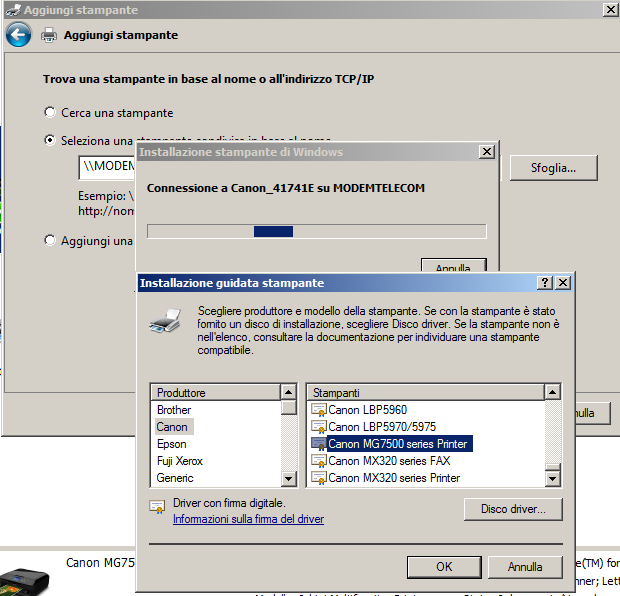Open Informazioni sulla firma del driver link
The image size is (620, 596).
click(248, 519)
